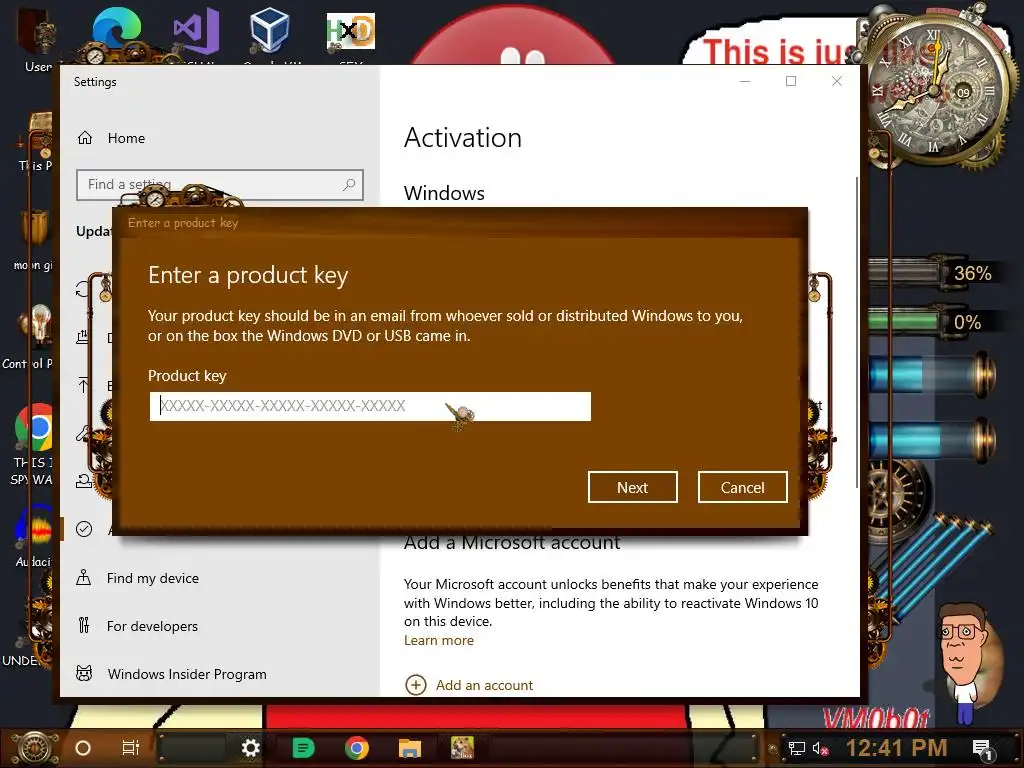Click the Recovery icon in sidebar
The image size is (1024, 768).
(x=84, y=481)
